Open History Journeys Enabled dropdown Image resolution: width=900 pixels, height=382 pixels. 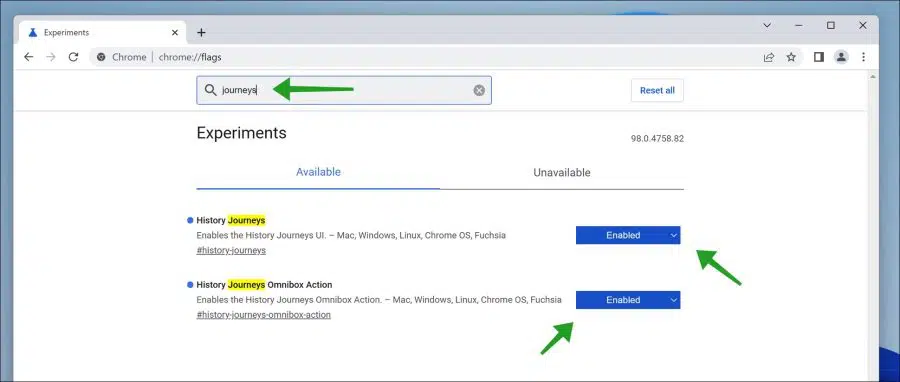point(628,235)
